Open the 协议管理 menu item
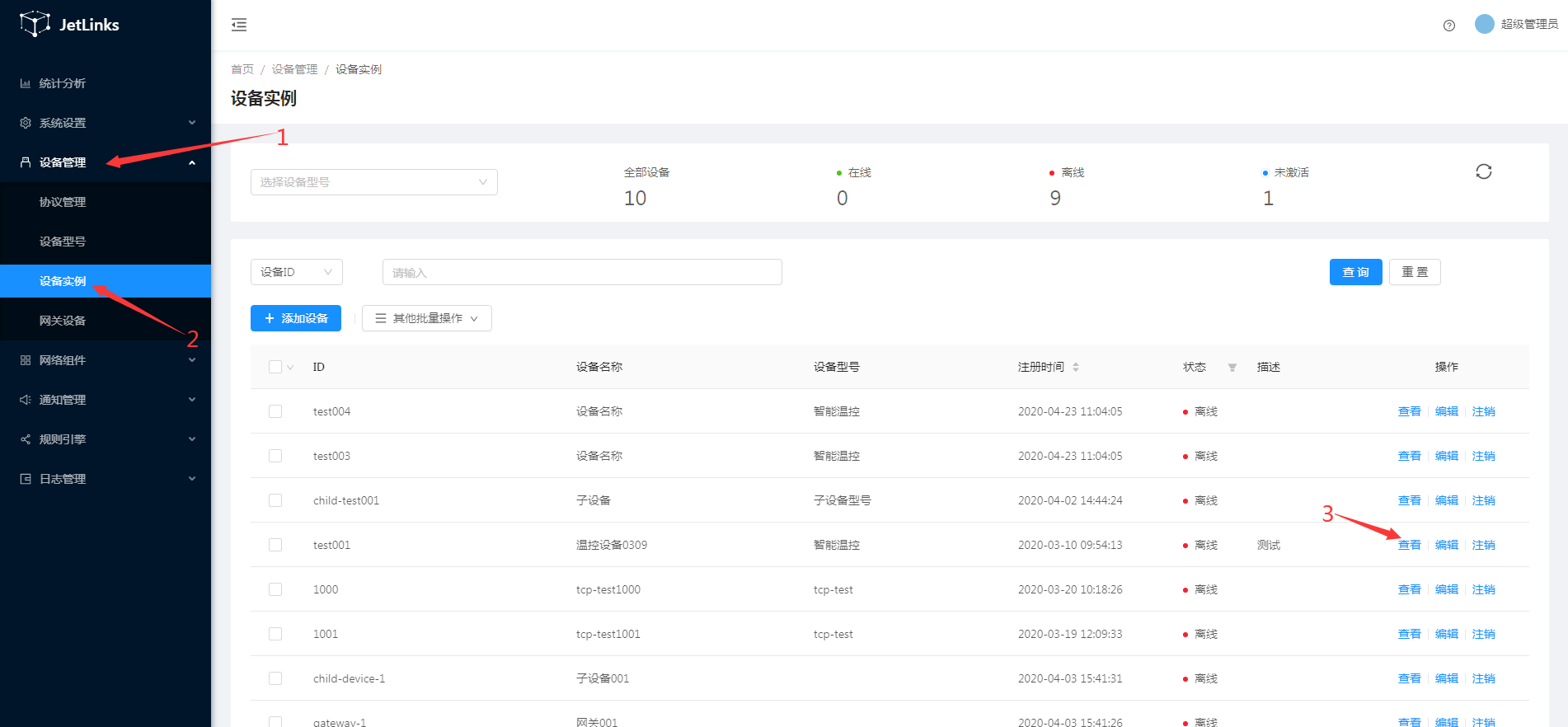1568x727 pixels. pos(63,202)
